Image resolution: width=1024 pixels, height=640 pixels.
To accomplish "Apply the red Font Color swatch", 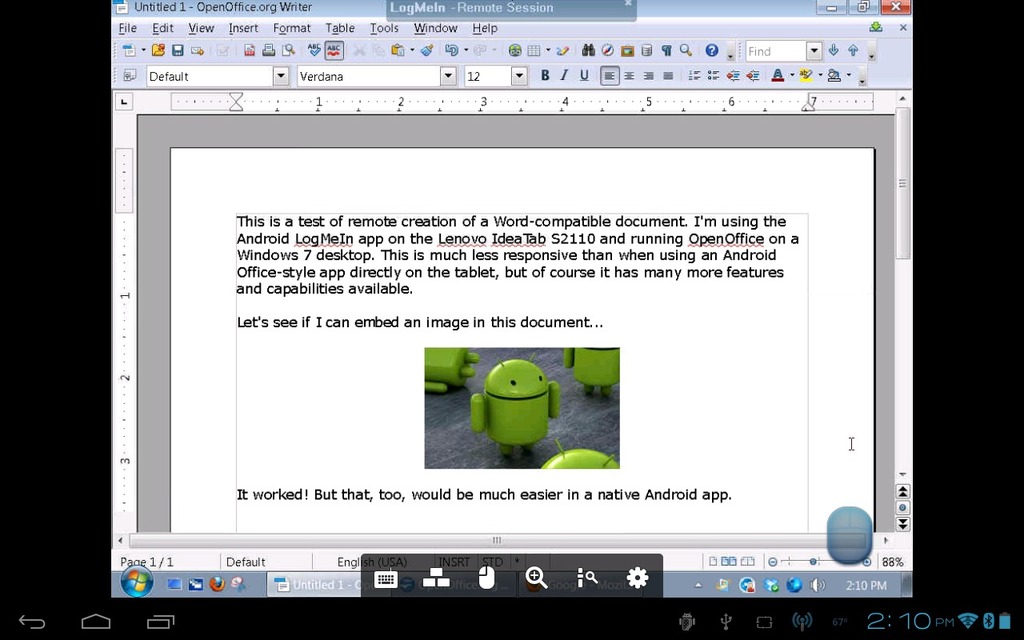I will click(x=777, y=76).
